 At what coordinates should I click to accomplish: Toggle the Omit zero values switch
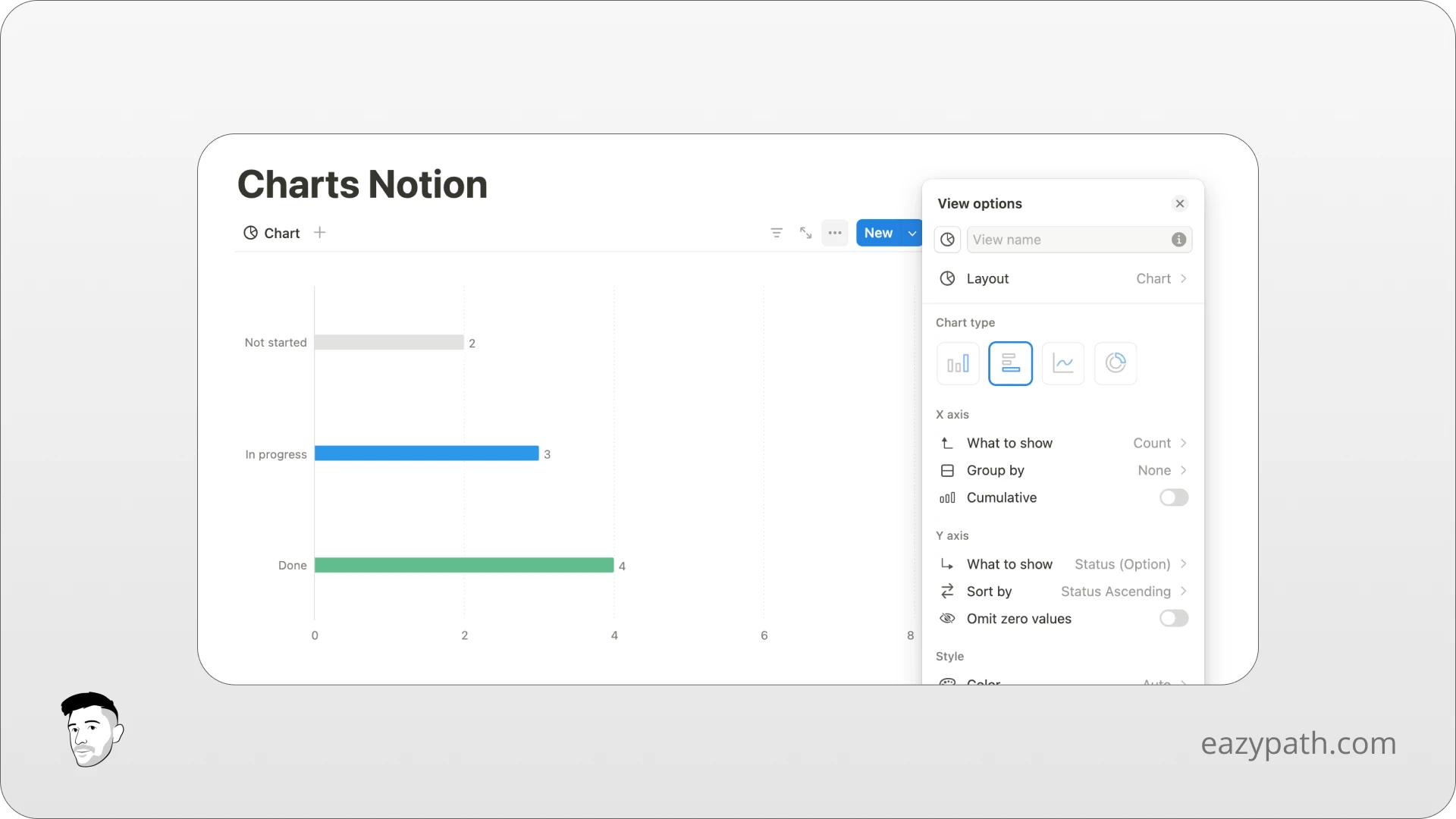pyautogui.click(x=1173, y=618)
